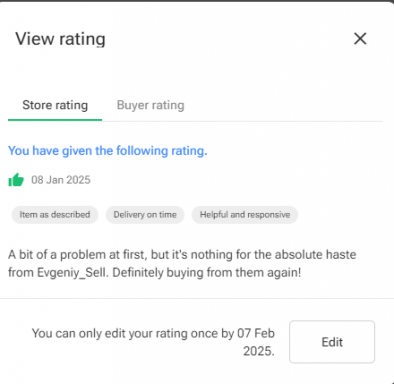Close the View rating dialog
The height and width of the screenshot is (384, 394).
360,39
